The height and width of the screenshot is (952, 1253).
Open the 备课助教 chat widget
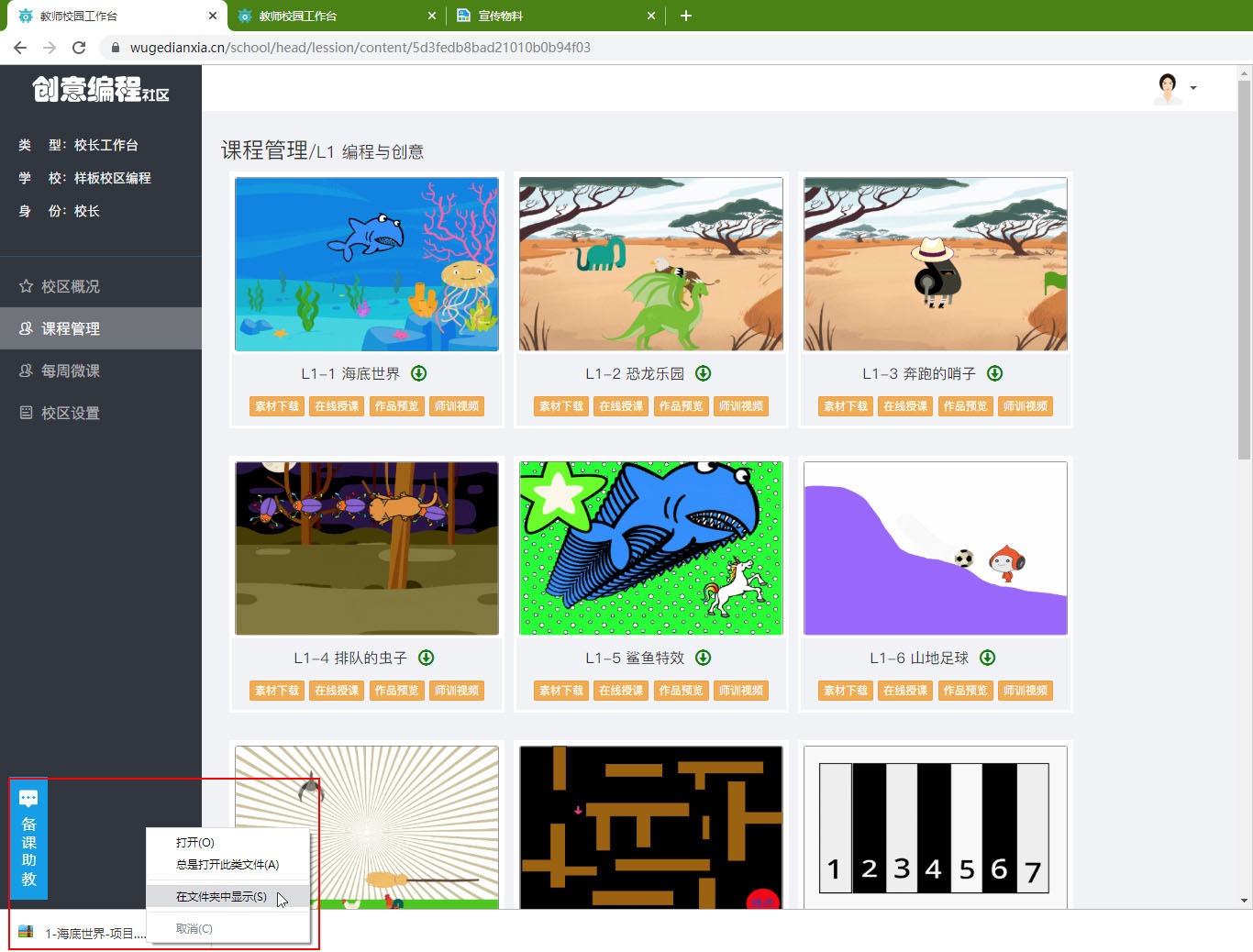pos(28,839)
